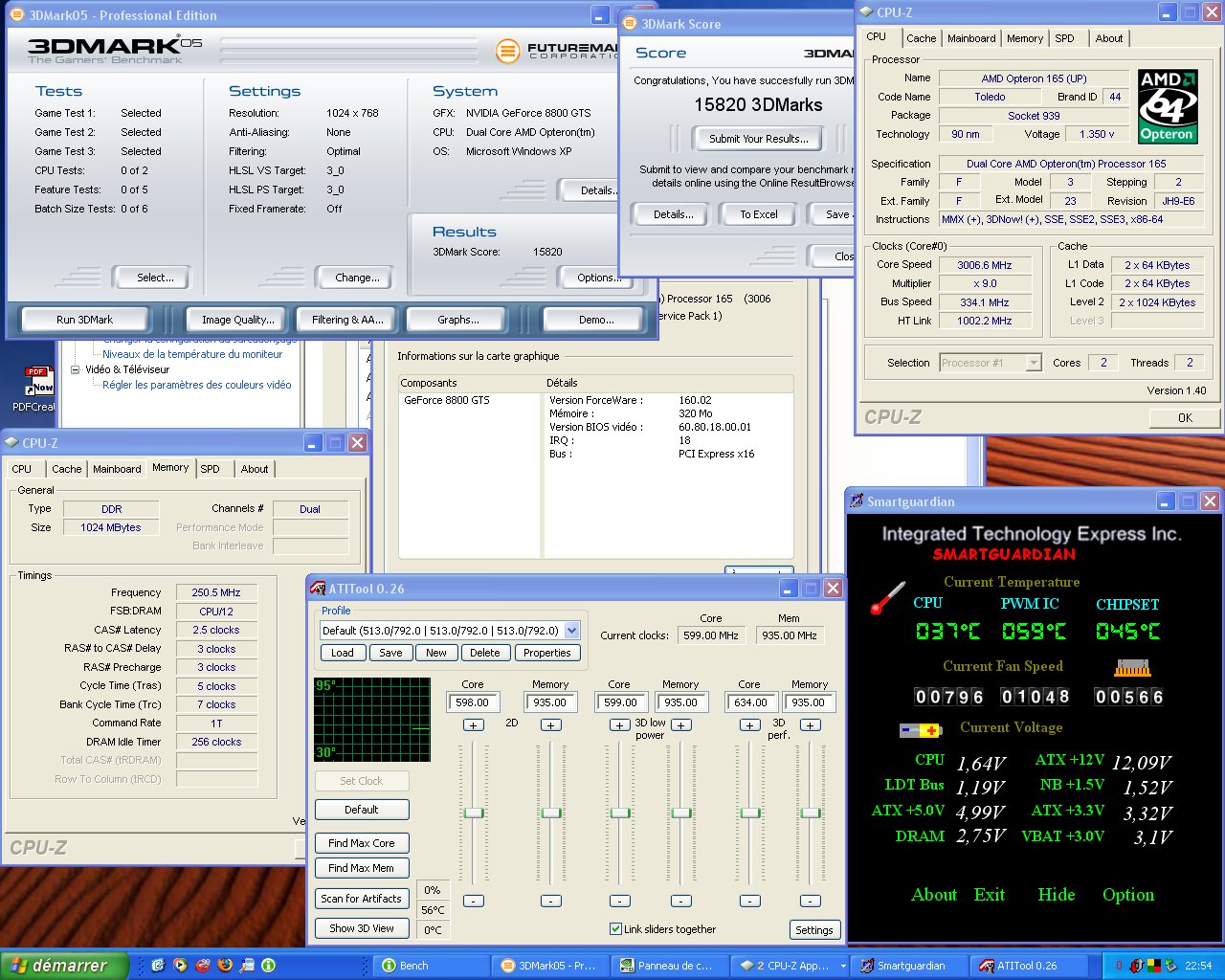Open the ATITool Profile dropdown
The image size is (1225, 980).
572,630
